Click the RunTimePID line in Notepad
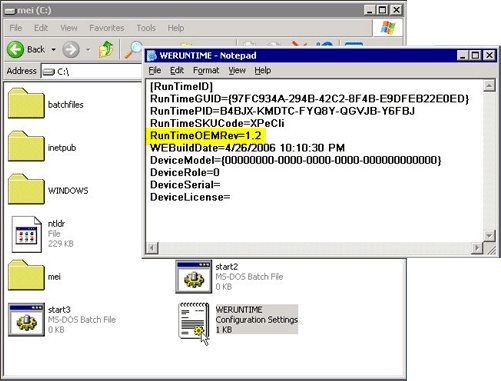Screen dimensions: 501x381 [x=282, y=111]
